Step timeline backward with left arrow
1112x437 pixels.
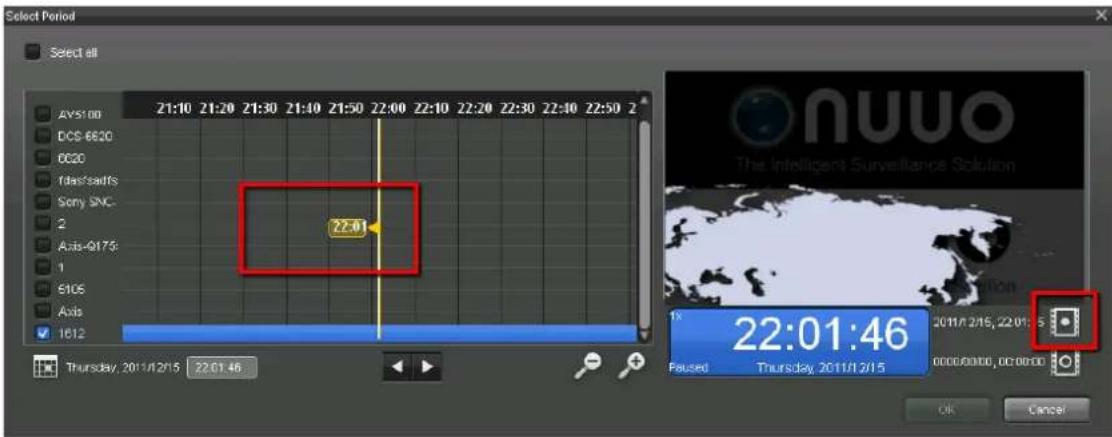pos(399,367)
